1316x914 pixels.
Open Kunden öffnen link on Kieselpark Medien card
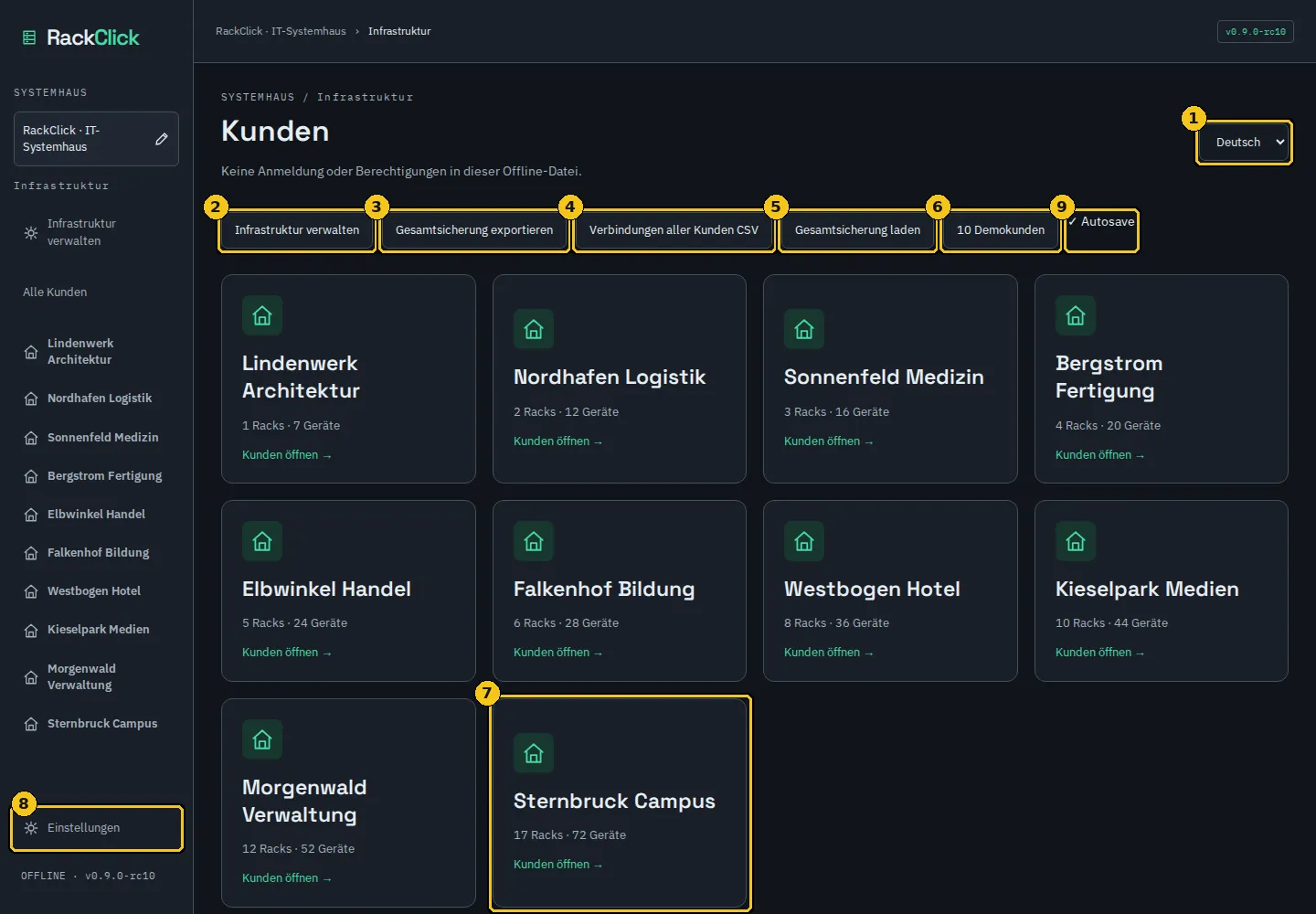click(x=1099, y=653)
